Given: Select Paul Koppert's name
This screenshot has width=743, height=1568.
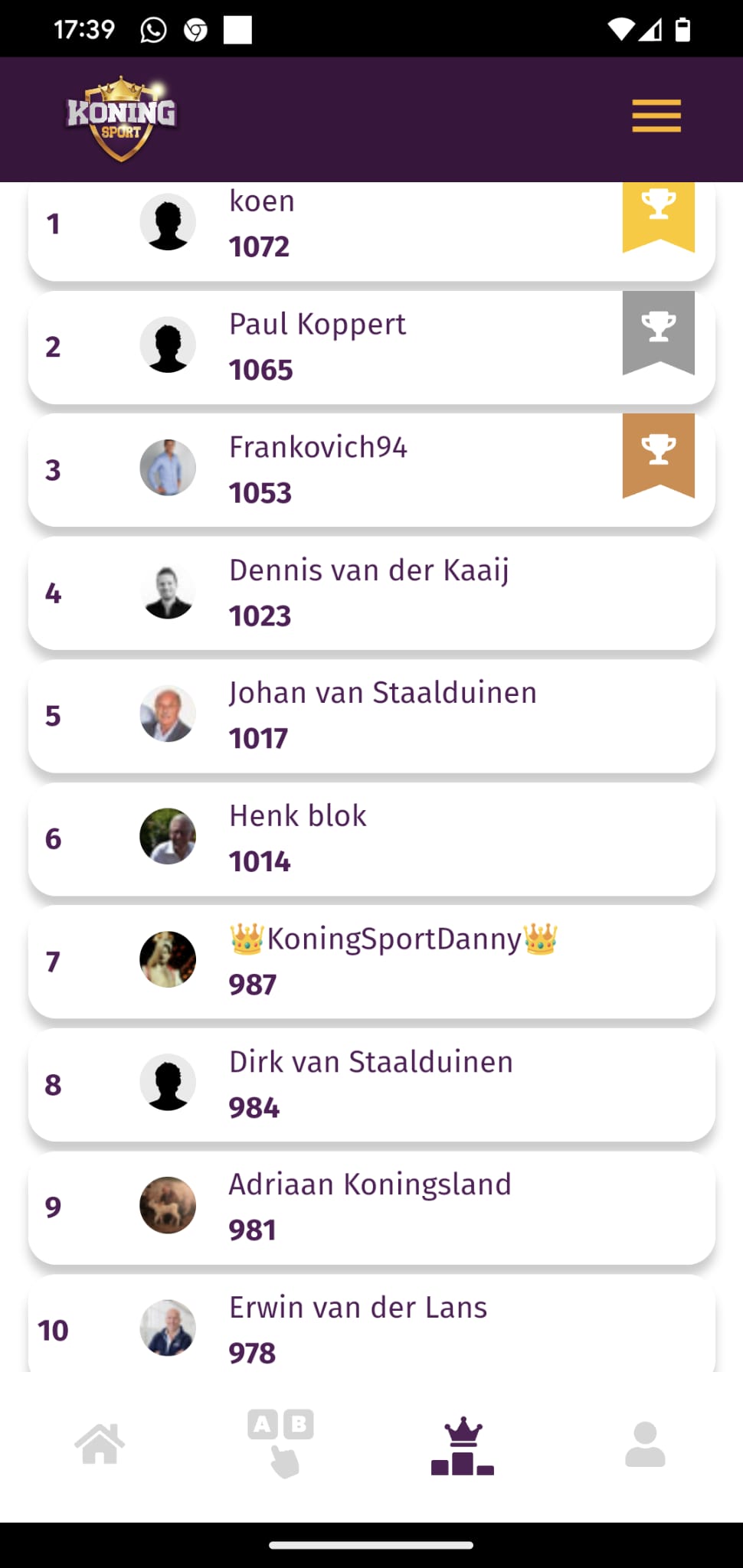Looking at the screenshot, I should (x=317, y=324).
